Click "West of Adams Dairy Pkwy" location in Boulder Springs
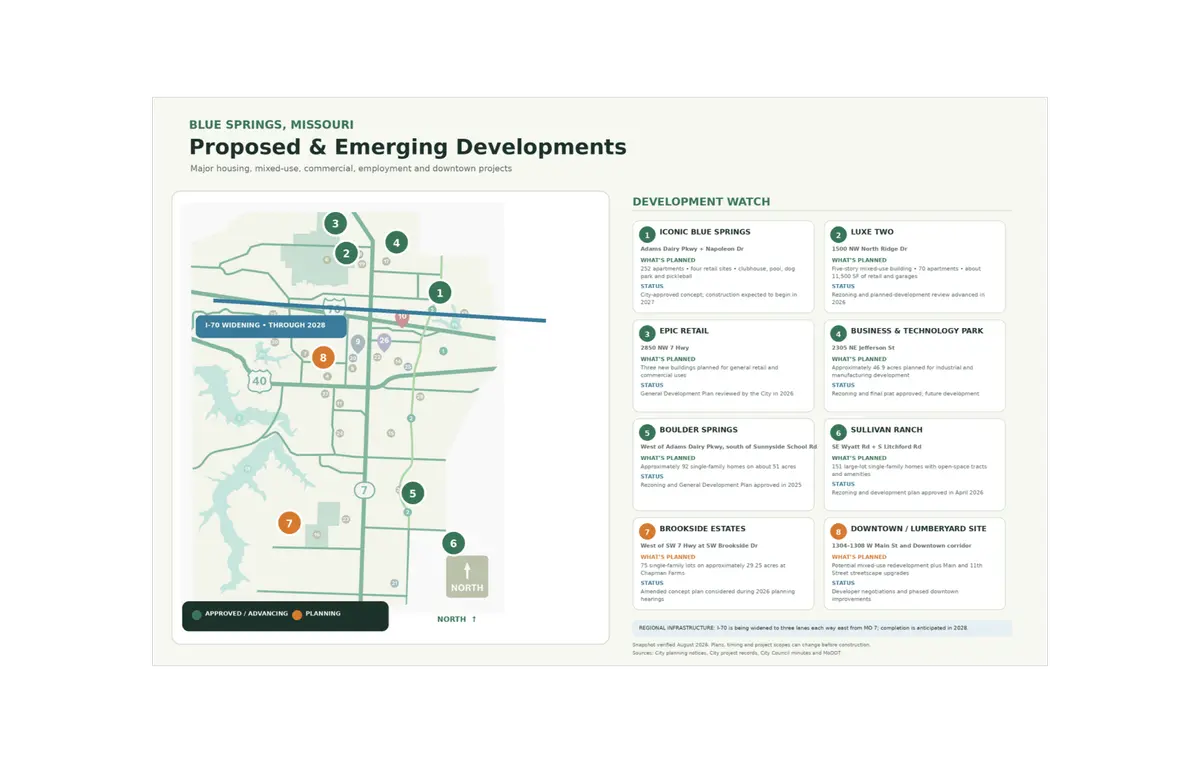Screen dimensions: 1200x763 (728, 447)
